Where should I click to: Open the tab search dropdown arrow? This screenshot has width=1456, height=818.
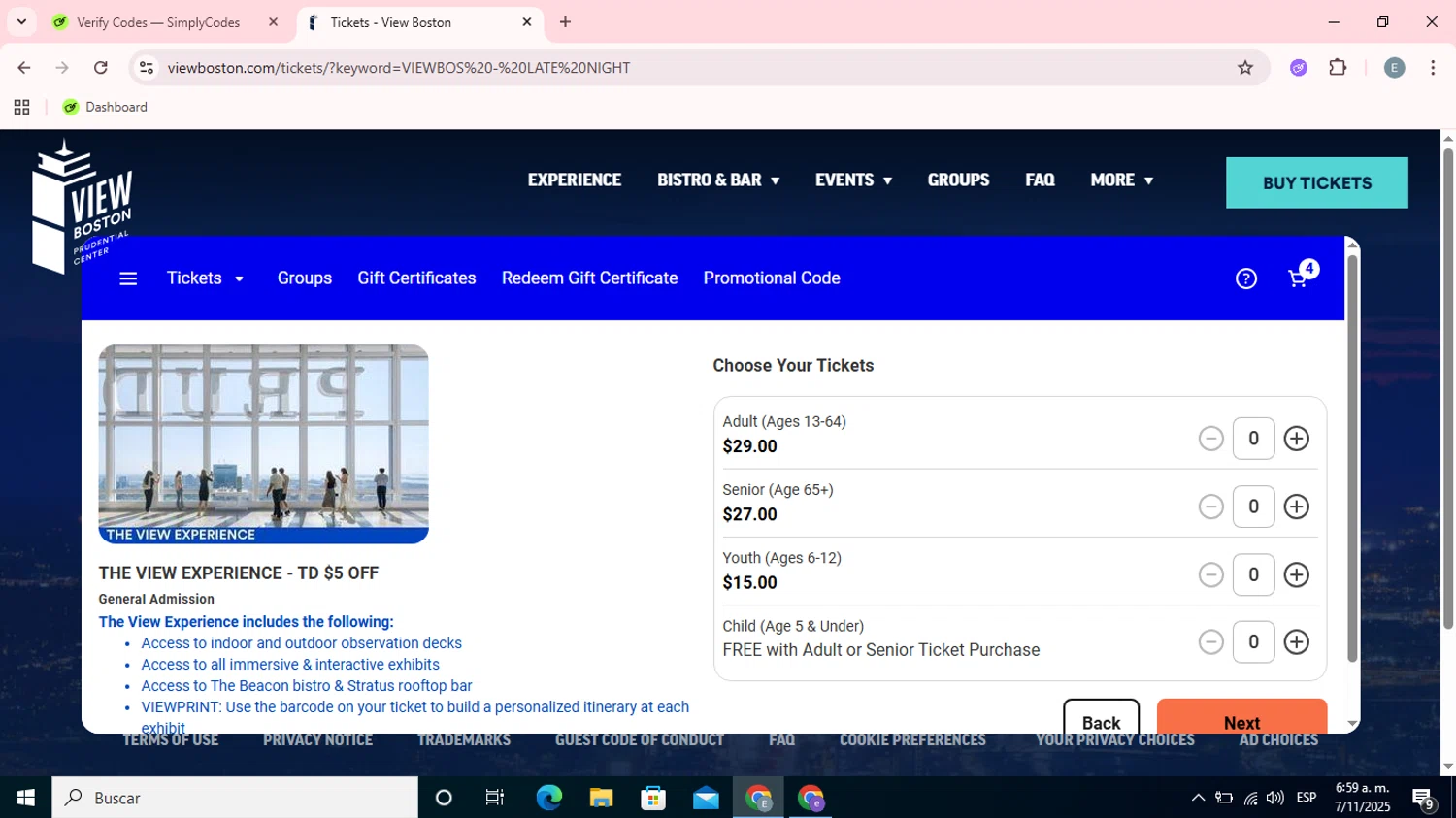(21, 21)
